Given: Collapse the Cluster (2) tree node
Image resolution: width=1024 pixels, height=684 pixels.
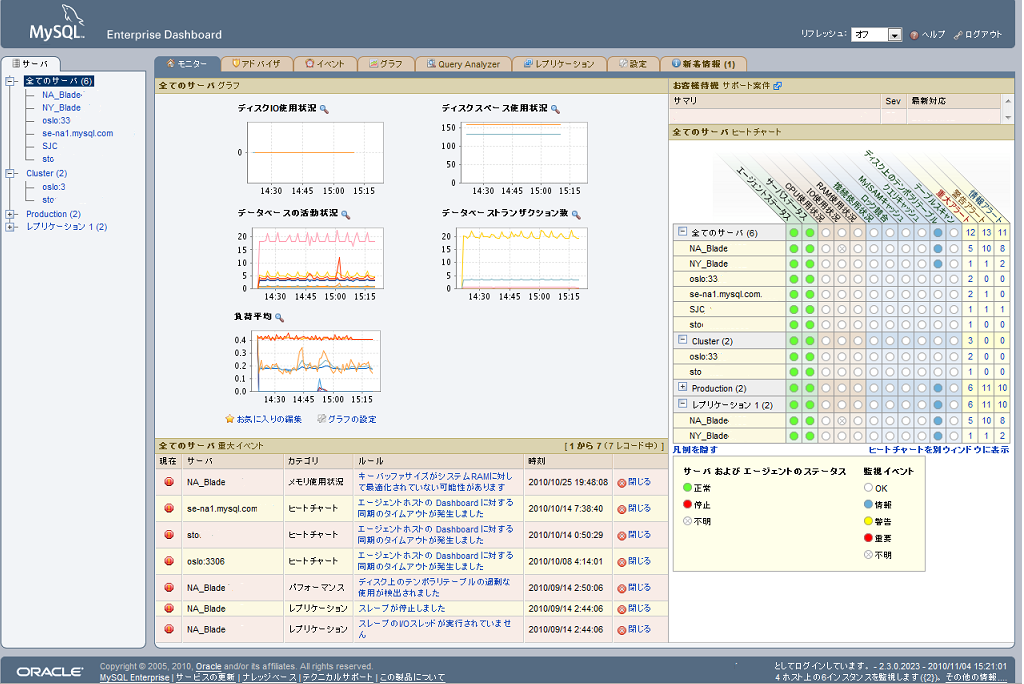Looking at the screenshot, I should tap(10, 173).
